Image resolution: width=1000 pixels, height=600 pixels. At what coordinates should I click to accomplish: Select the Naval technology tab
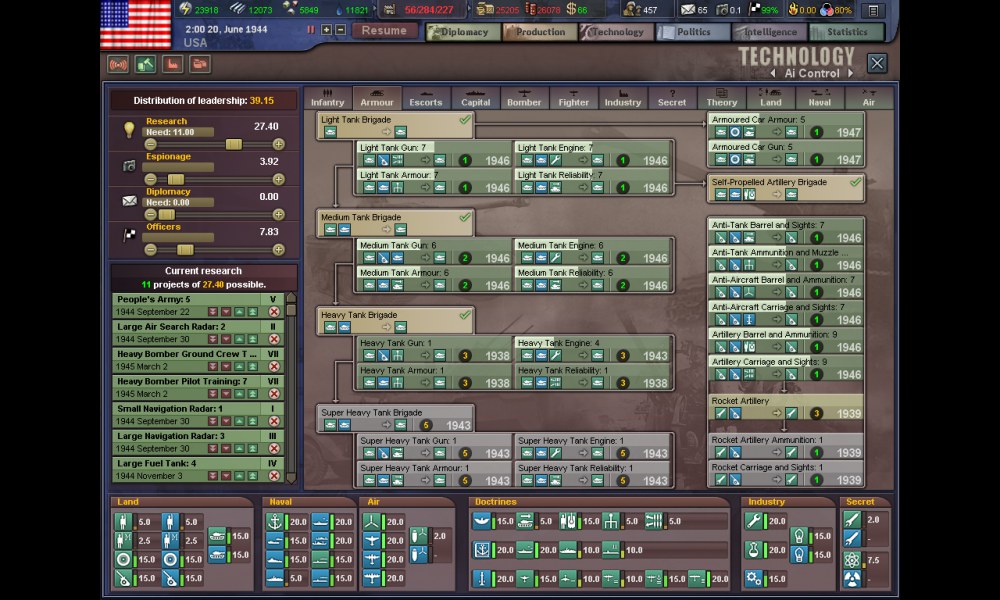[820, 98]
